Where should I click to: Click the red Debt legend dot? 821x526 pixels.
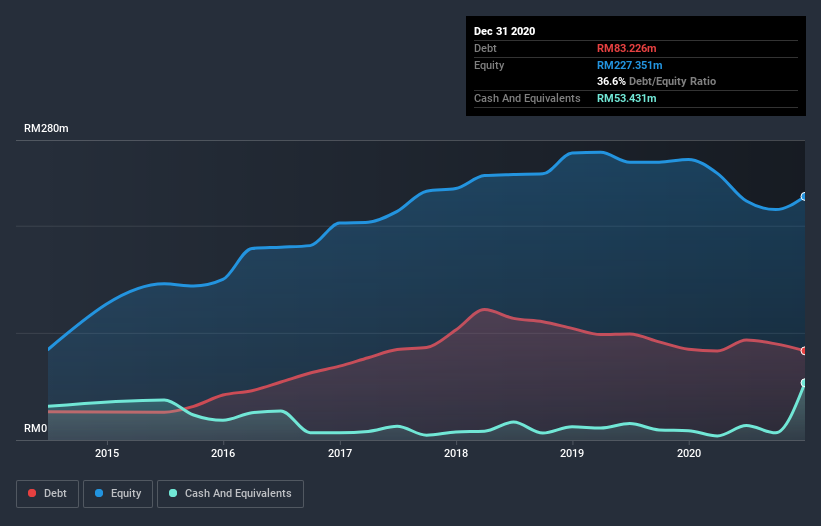32,493
